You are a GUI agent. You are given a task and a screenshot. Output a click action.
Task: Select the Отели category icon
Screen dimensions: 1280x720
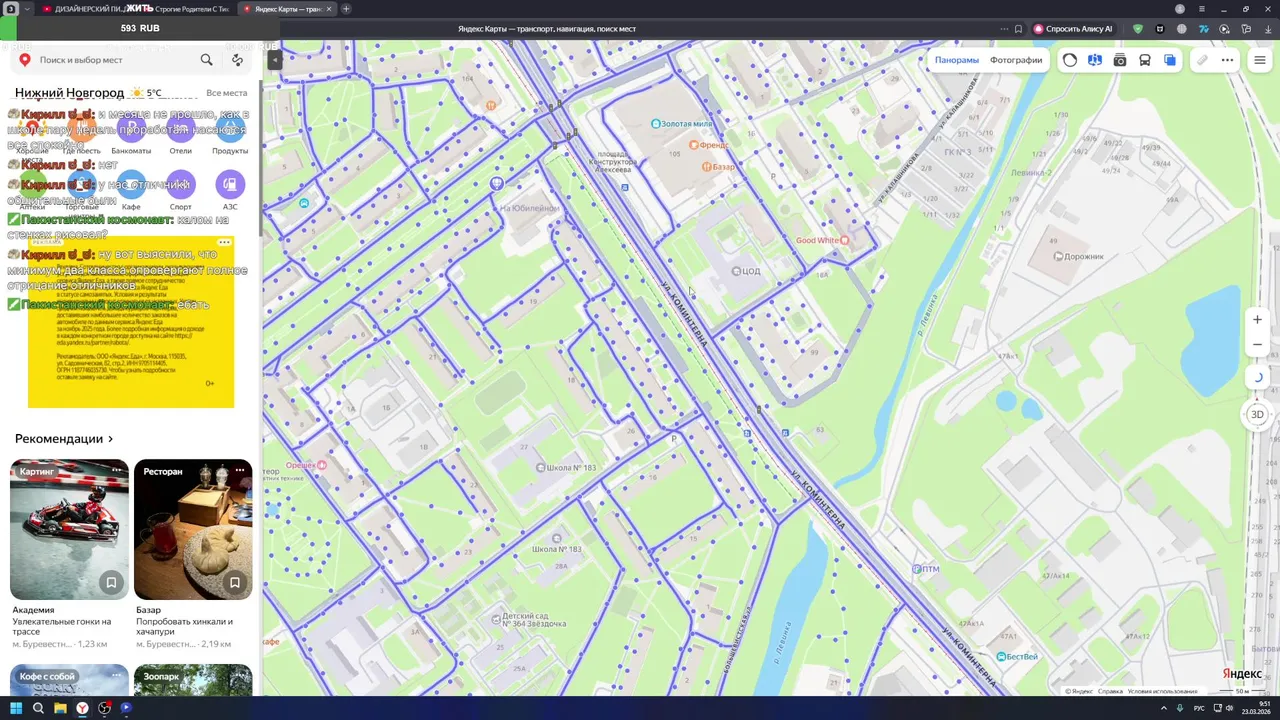point(180,130)
